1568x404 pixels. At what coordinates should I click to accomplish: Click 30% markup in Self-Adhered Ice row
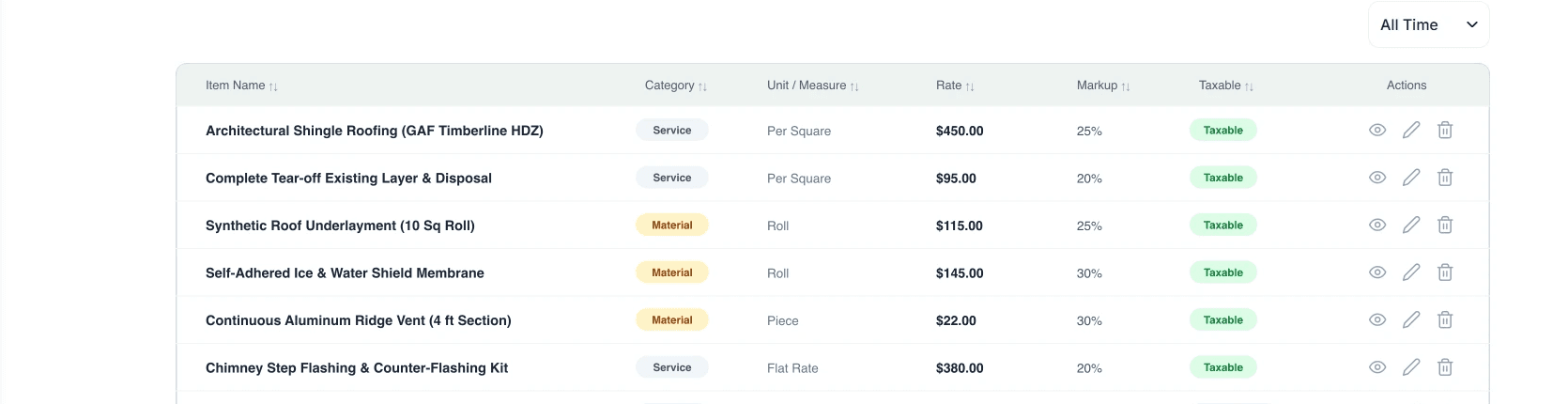(x=1089, y=272)
